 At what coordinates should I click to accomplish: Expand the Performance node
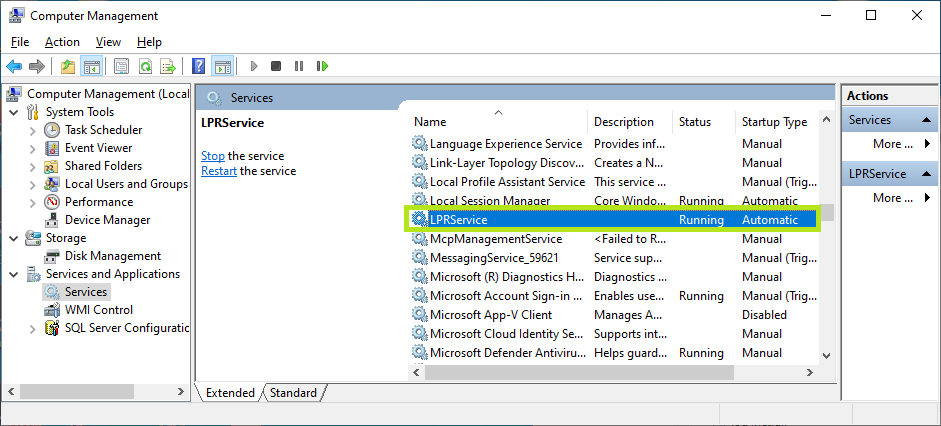pos(33,202)
